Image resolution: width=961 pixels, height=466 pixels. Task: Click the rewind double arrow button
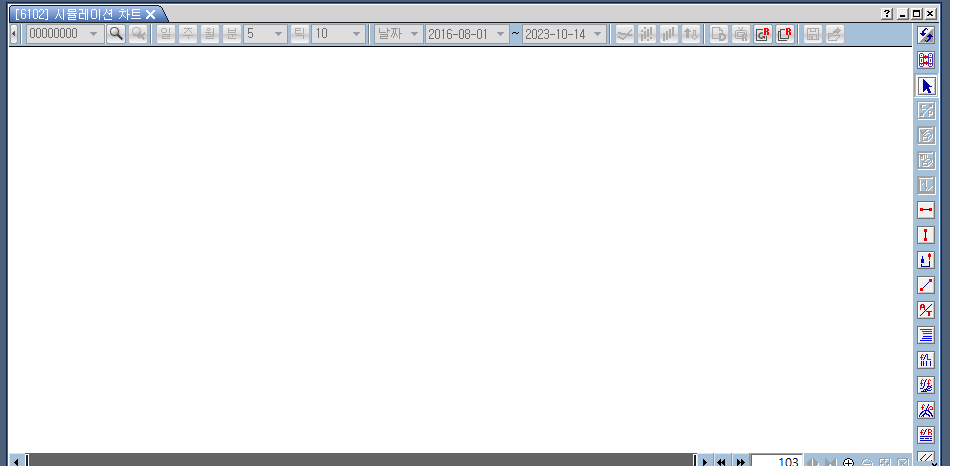(x=721, y=462)
